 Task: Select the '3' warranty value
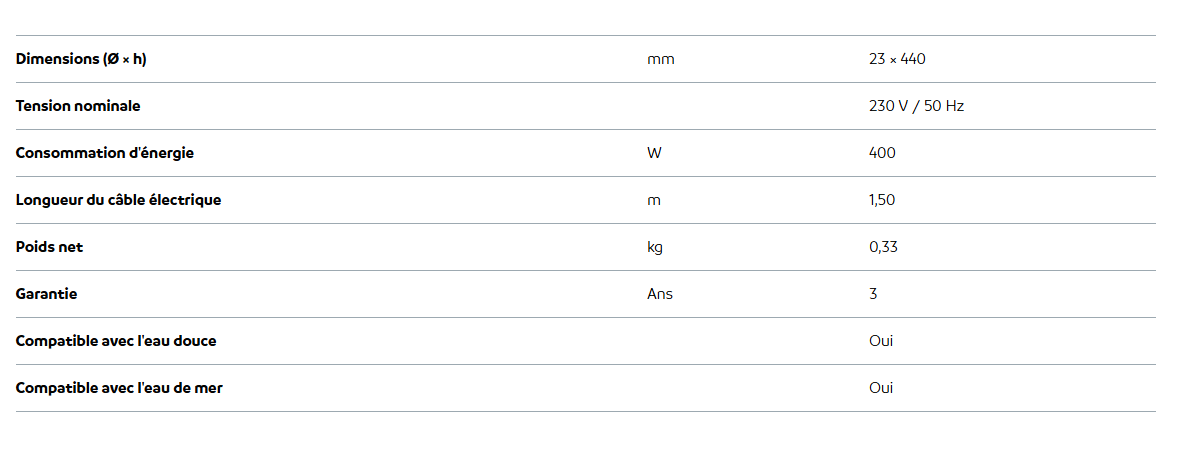(873, 294)
